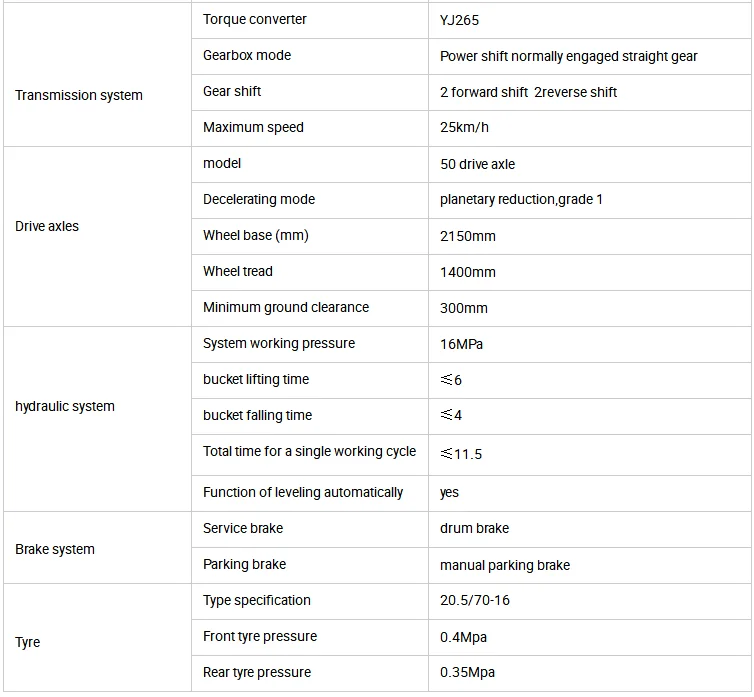Select the 2150mm wheel base value
The height and width of the screenshot is (697, 754).
tap(468, 236)
